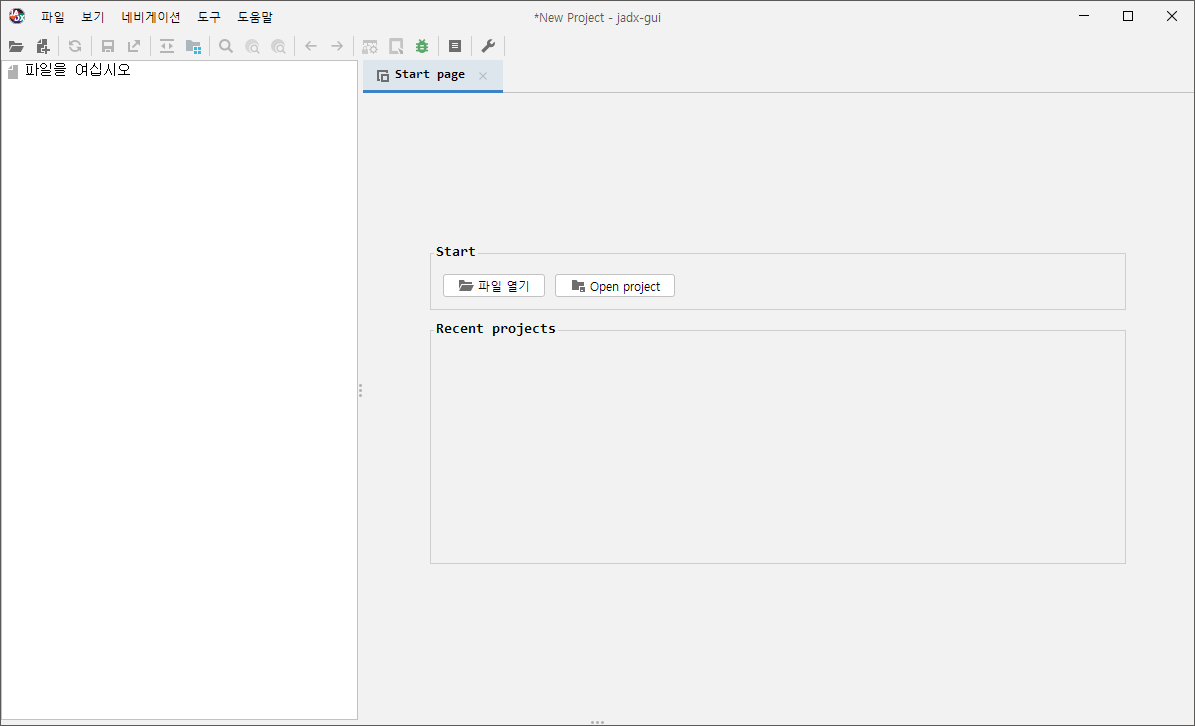The height and width of the screenshot is (726, 1195).
Task: Click the open file folder toolbar icon
Action: [x=16, y=46]
